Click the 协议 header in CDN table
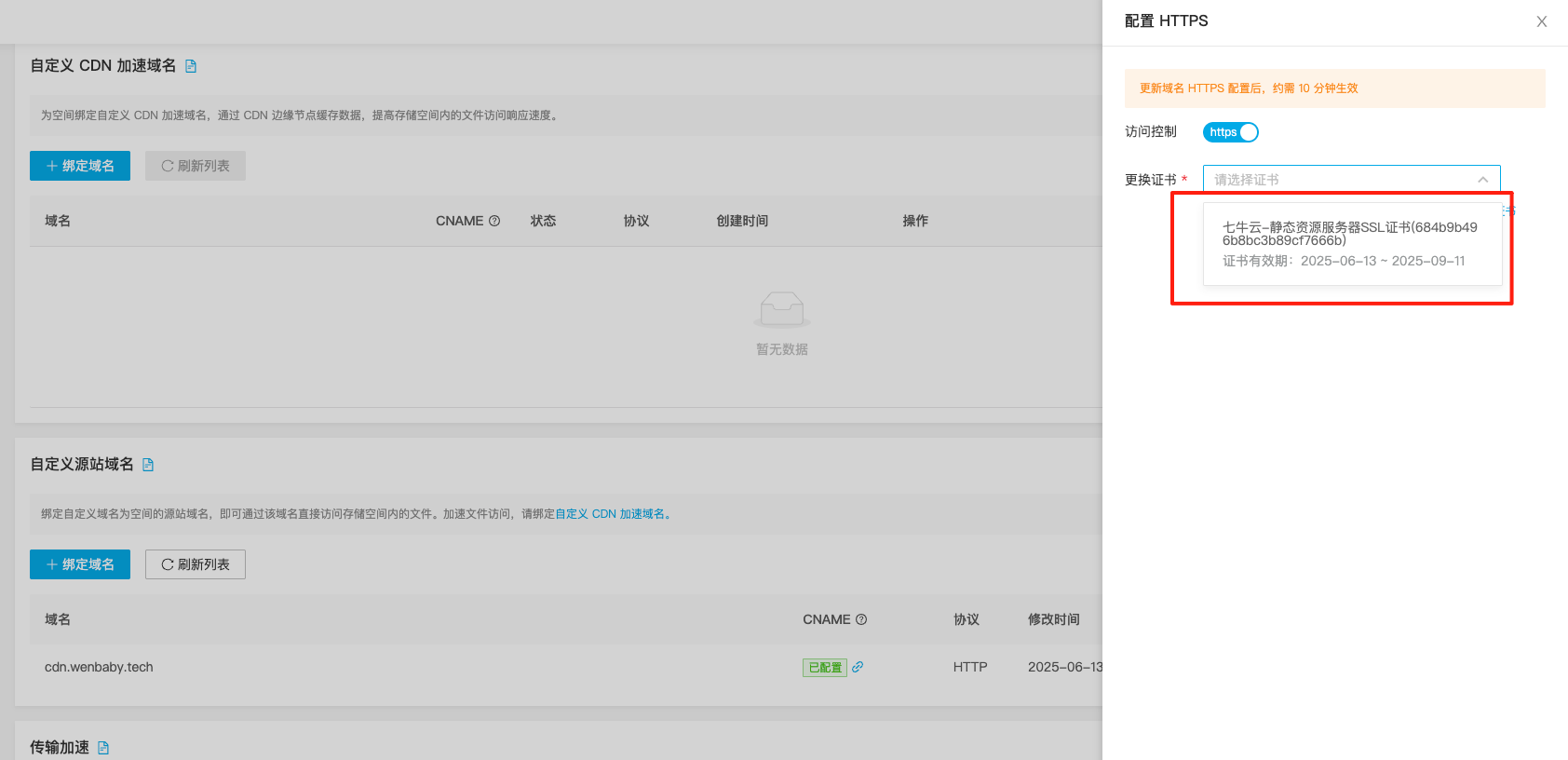The image size is (1568, 760). [637, 221]
